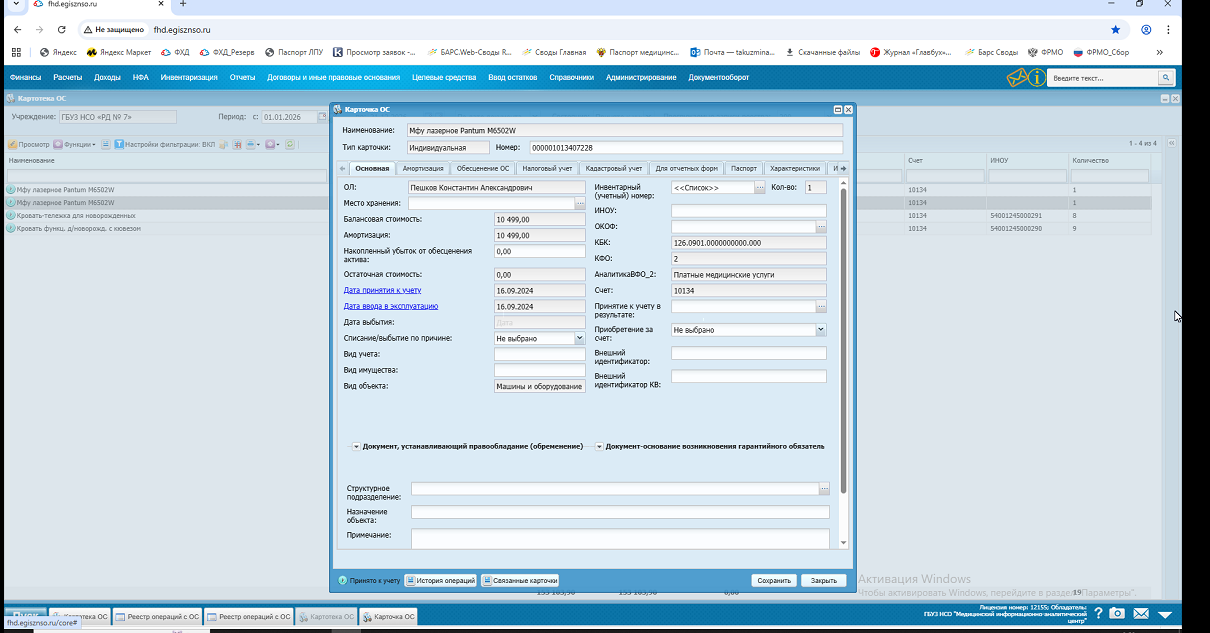1210x633 pixels.
Task: Click the ellipsis button next to Инвентарный номер list
Action: pos(760,187)
